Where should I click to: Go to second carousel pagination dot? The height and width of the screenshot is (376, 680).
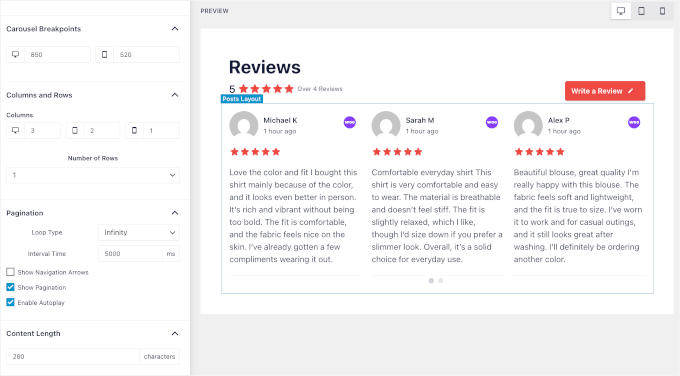(x=441, y=281)
